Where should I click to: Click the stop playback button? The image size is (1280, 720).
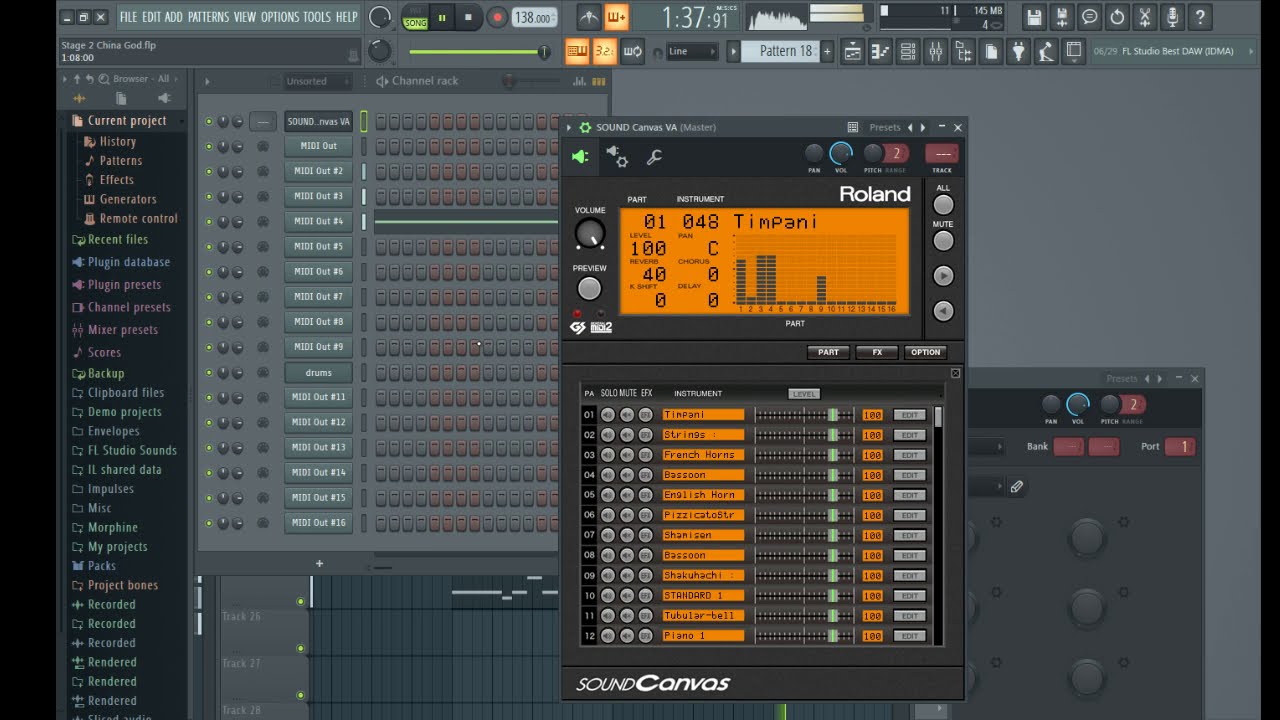468,17
